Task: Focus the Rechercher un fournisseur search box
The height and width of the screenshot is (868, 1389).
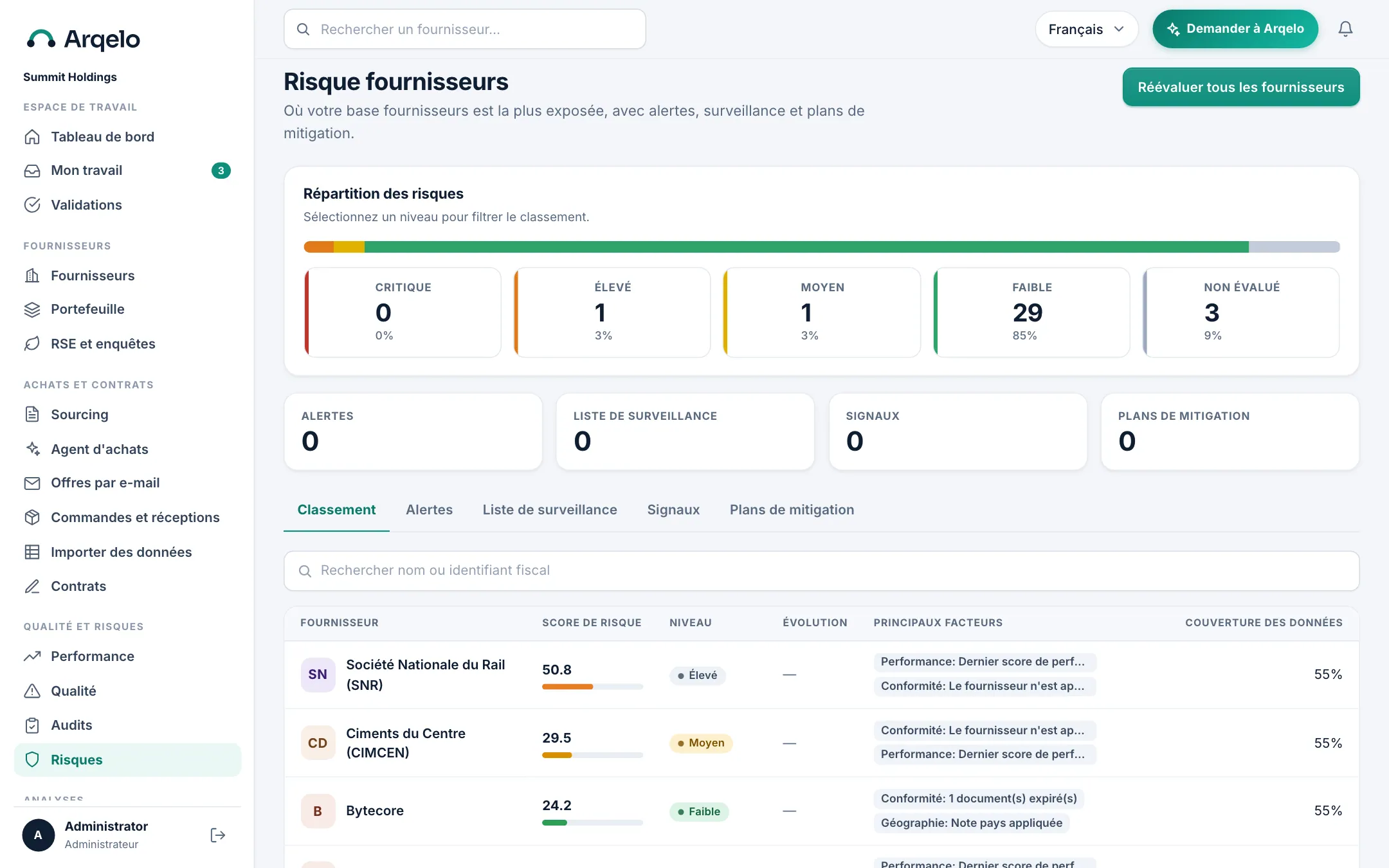Action: tap(464, 29)
